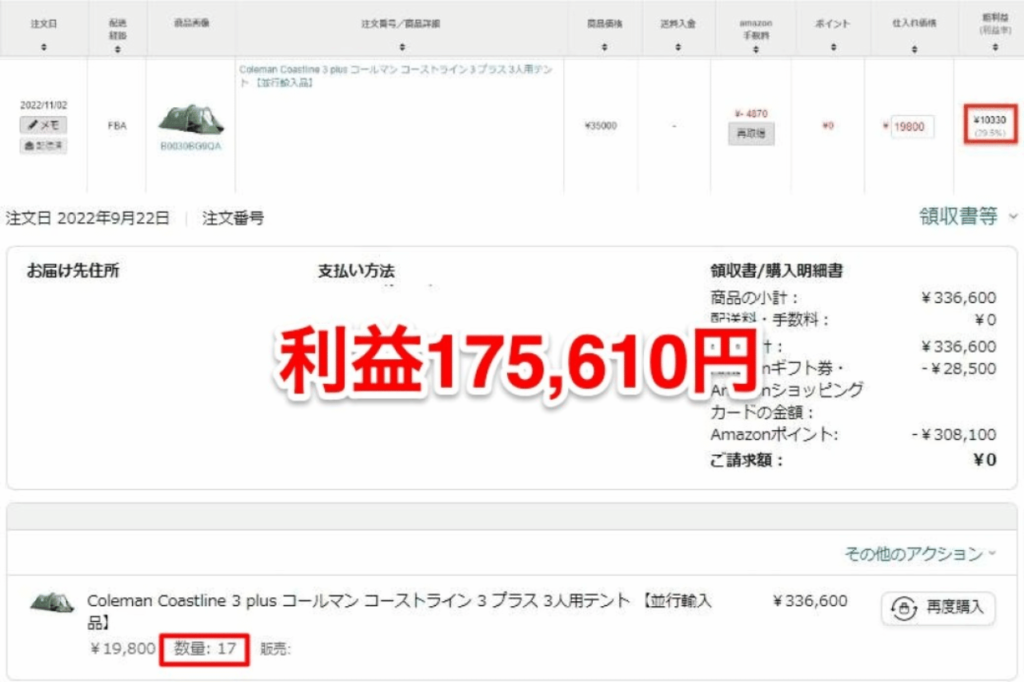1024x682 pixels.
Task: Sort by 送料入金 column arrows
Action: point(678,47)
